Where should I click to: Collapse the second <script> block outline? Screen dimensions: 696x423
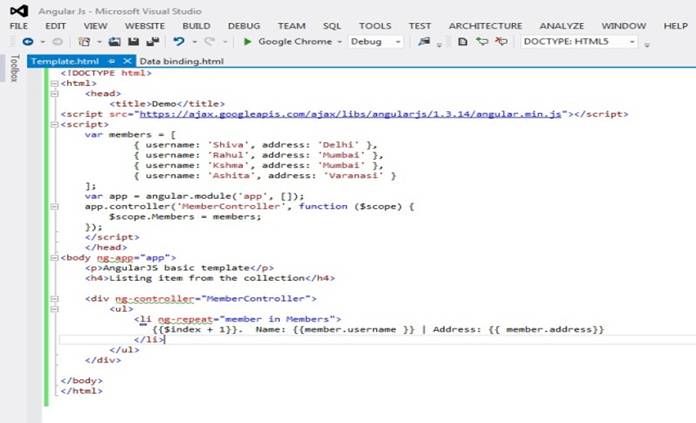click(x=54, y=125)
